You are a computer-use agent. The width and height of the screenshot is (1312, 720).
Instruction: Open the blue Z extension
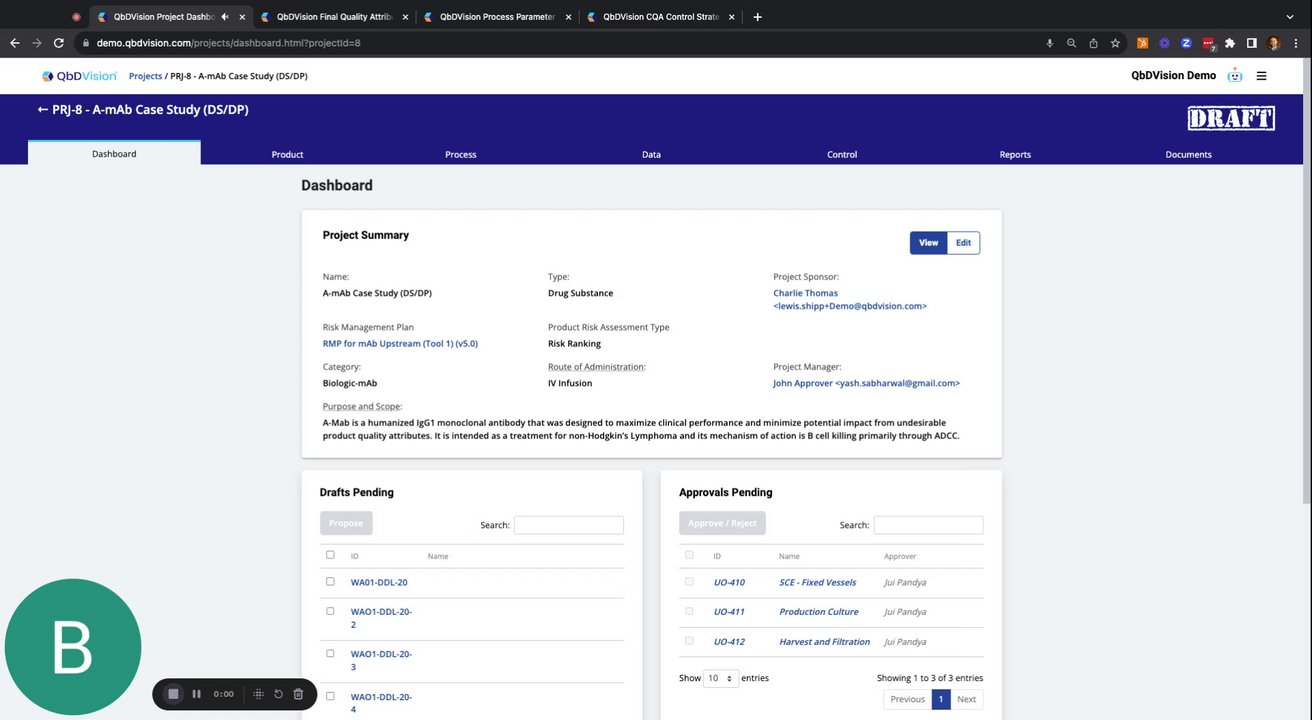click(x=1186, y=43)
